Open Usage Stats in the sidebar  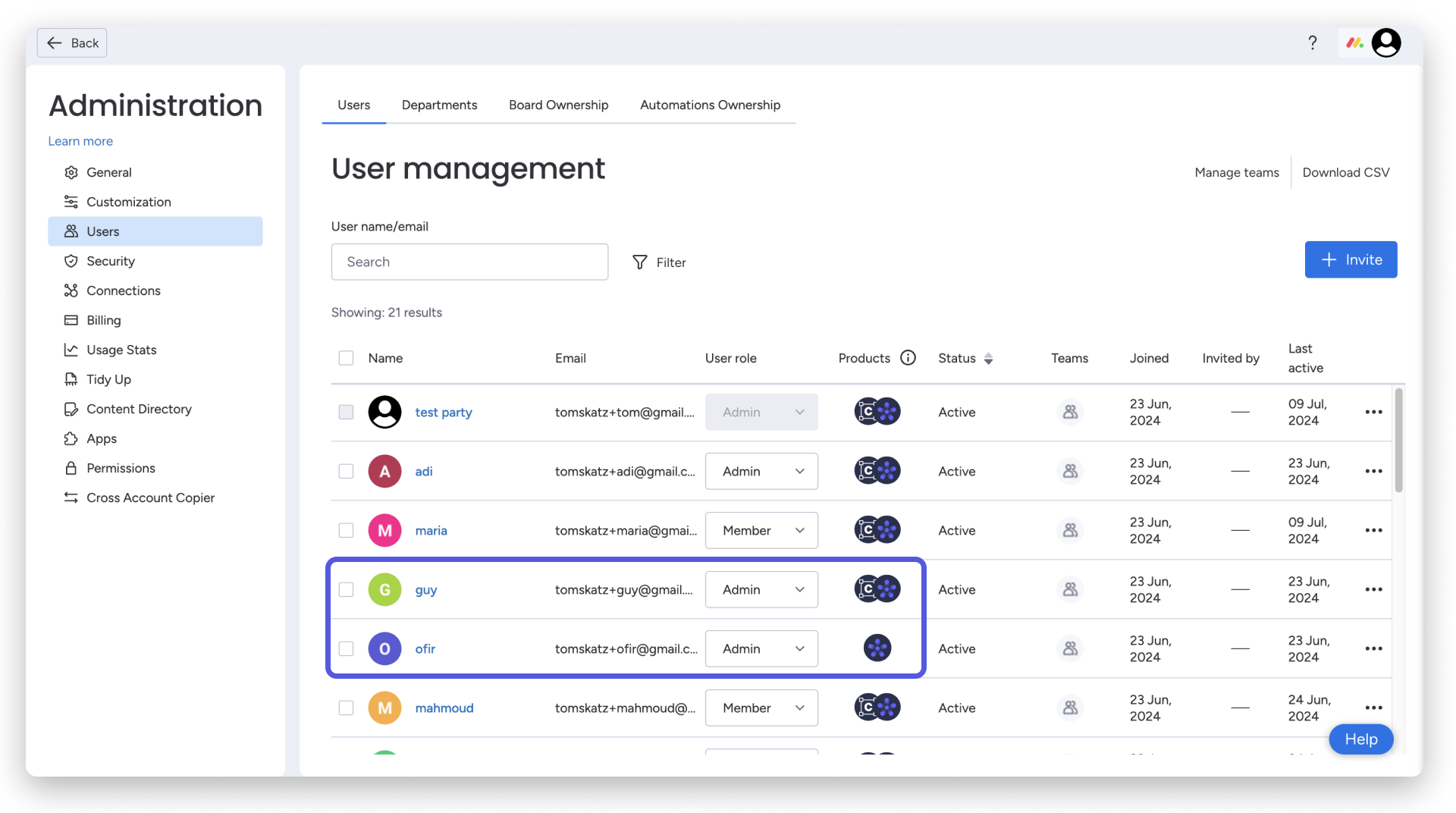155,350
